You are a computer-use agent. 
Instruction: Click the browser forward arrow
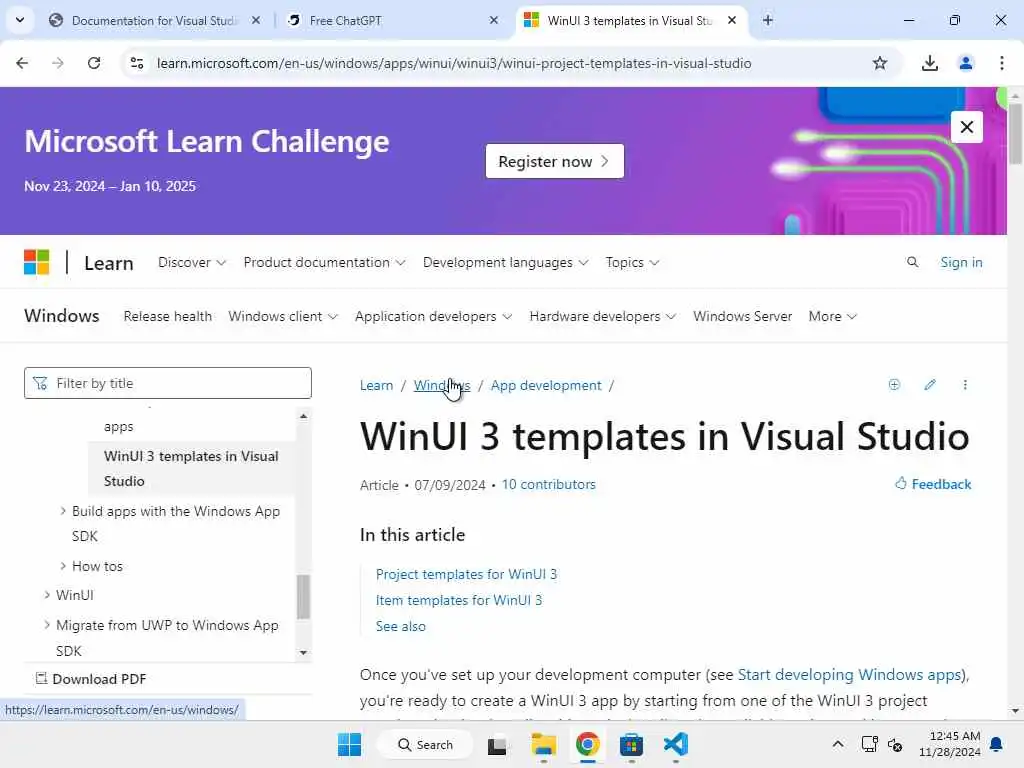coord(57,63)
